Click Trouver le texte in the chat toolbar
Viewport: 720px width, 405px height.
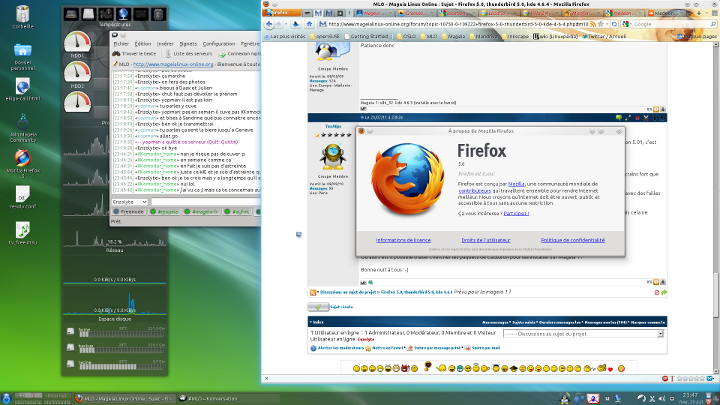(x=135, y=53)
